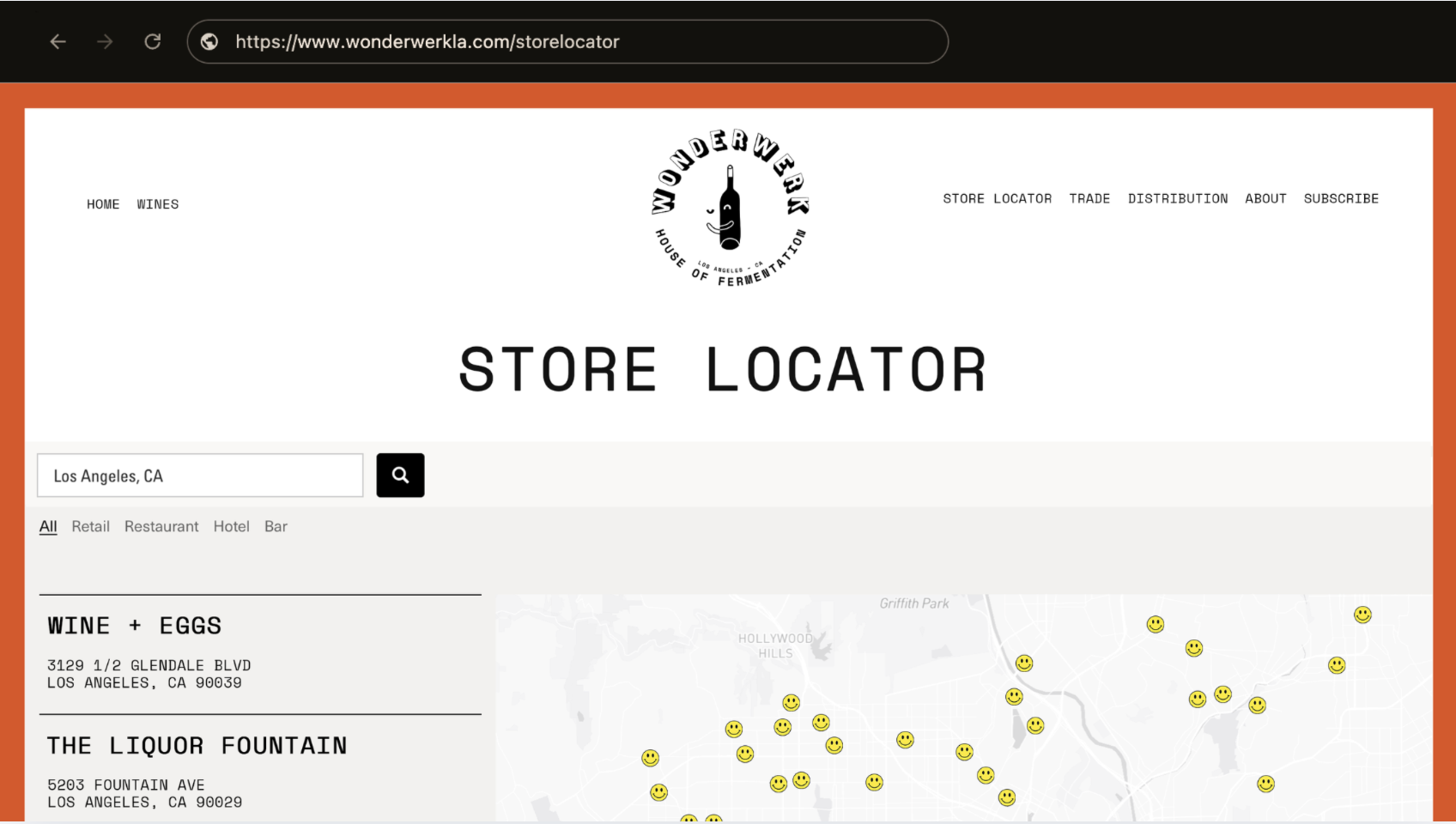This screenshot has height=824, width=1456.
Task: Click the browser back arrow
Action: pyautogui.click(x=58, y=41)
